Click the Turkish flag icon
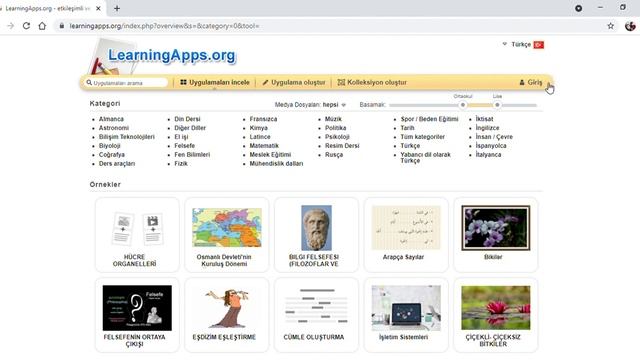The image size is (640, 360). click(x=539, y=44)
